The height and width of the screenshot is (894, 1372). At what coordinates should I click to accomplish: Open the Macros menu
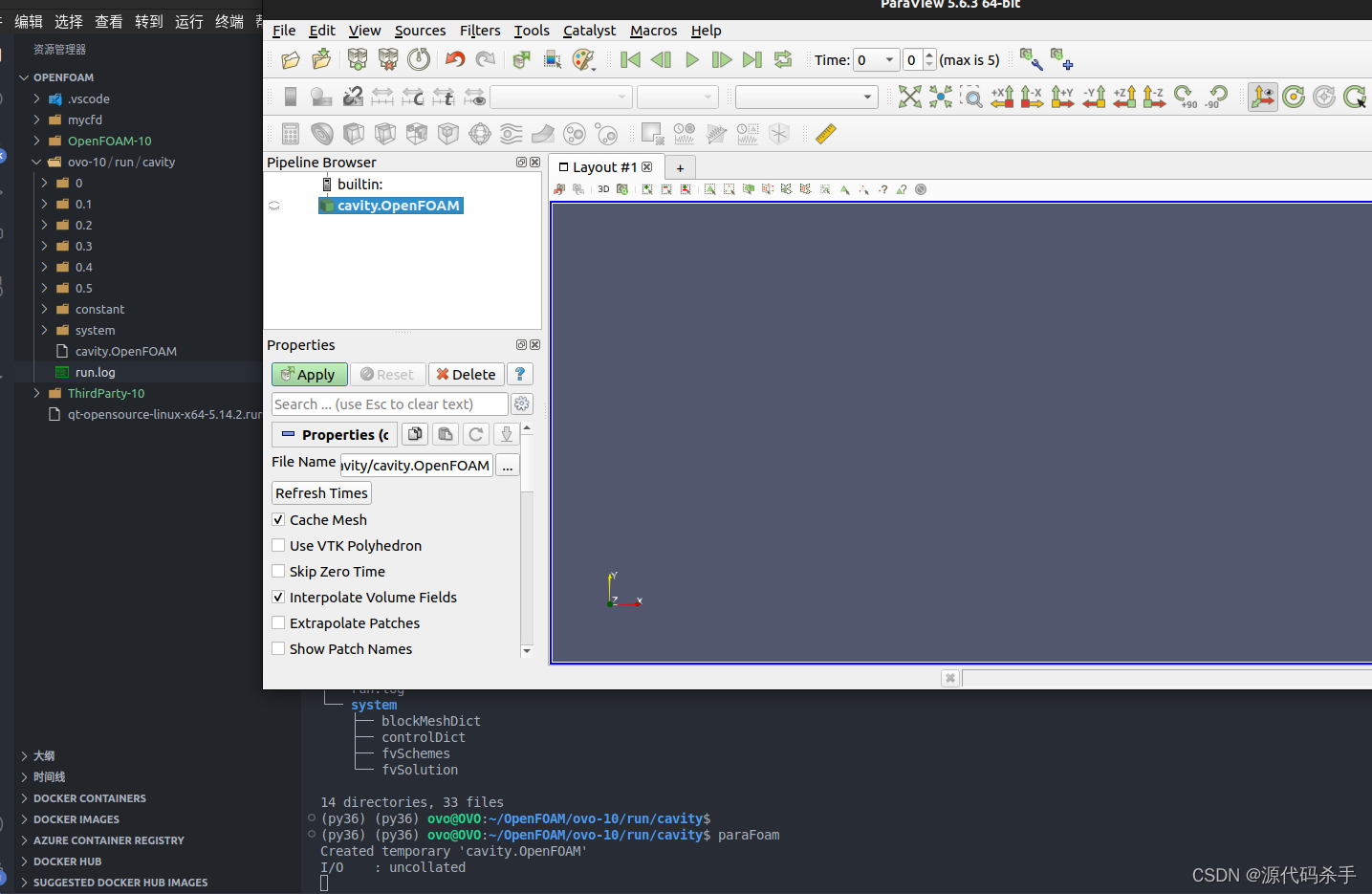653,31
